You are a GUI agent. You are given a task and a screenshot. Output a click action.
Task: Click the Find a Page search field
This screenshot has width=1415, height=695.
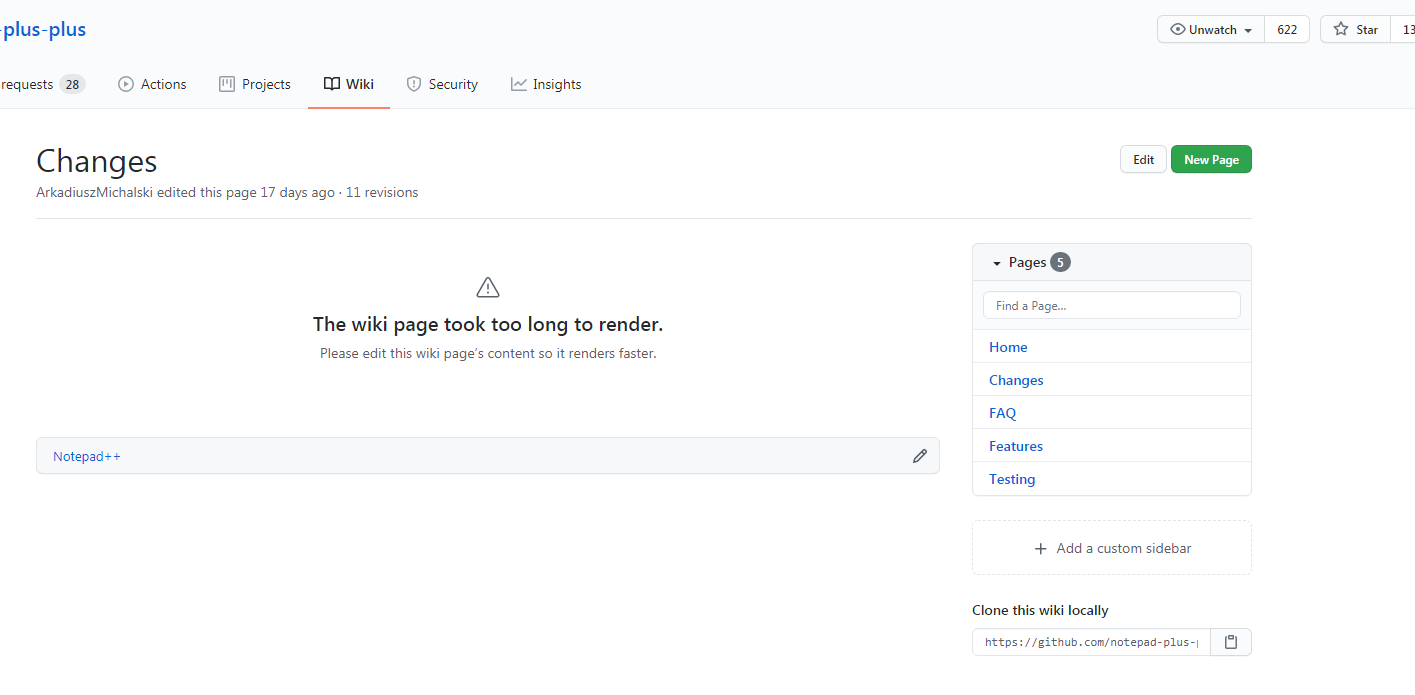(1111, 305)
